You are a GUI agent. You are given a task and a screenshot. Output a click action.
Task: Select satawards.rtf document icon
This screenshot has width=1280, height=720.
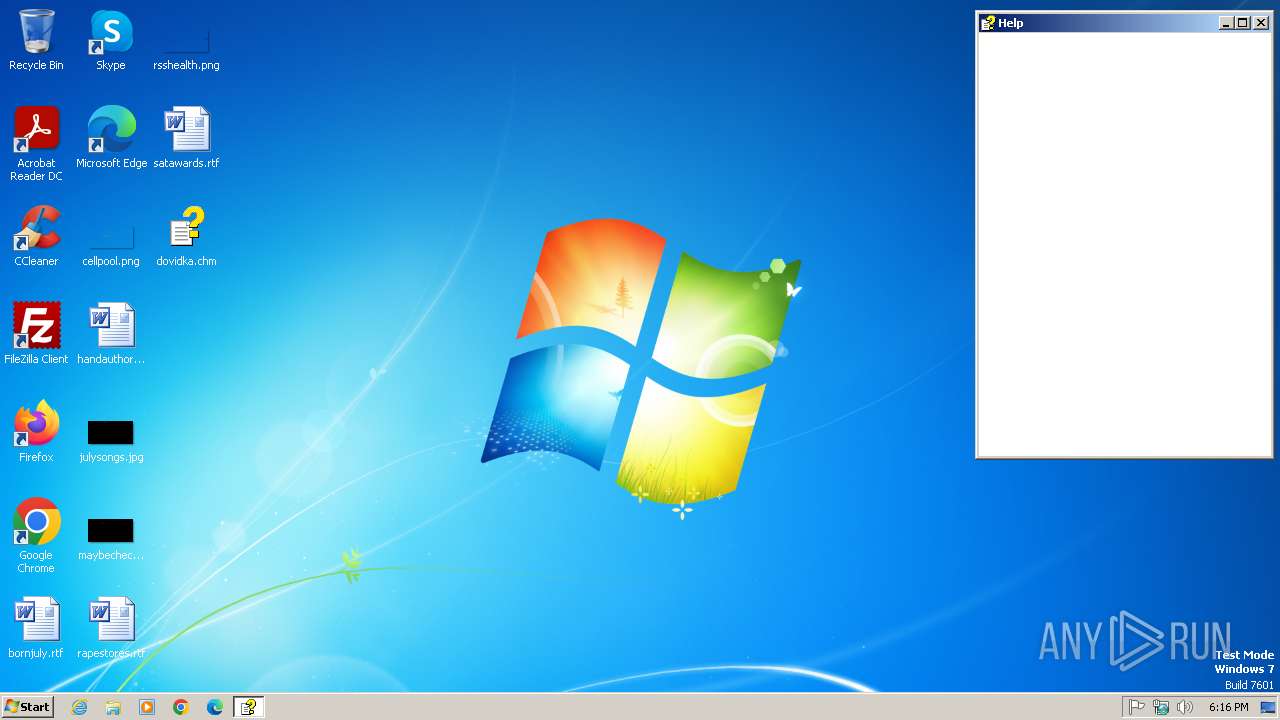coord(186,138)
